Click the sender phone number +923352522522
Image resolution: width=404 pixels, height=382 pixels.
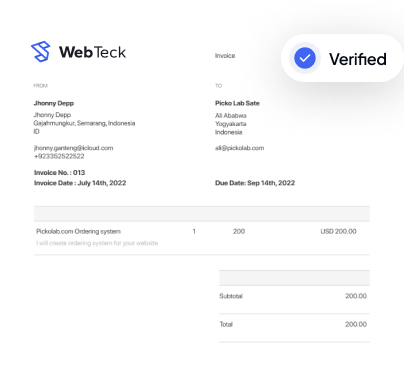(59, 156)
